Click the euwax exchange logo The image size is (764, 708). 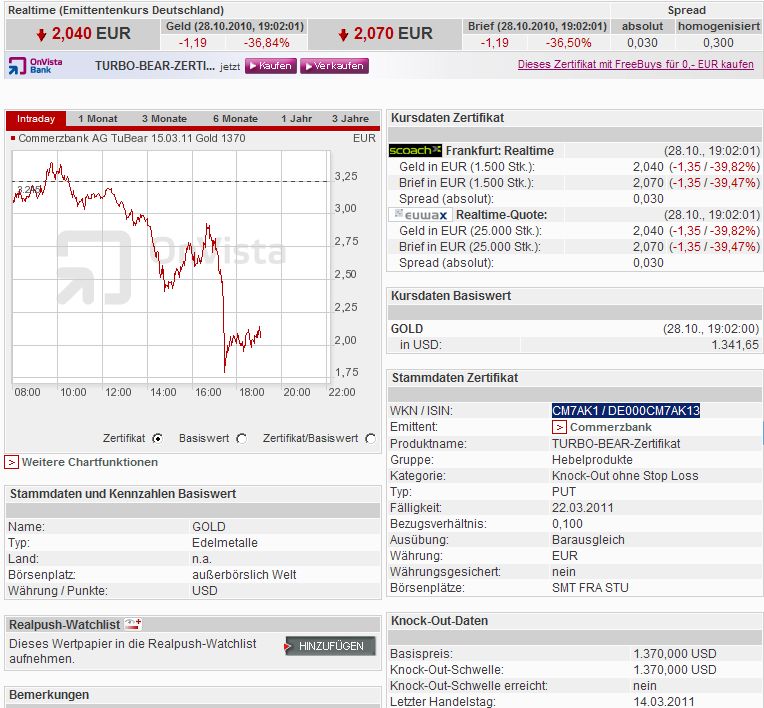pyautogui.click(x=420, y=215)
